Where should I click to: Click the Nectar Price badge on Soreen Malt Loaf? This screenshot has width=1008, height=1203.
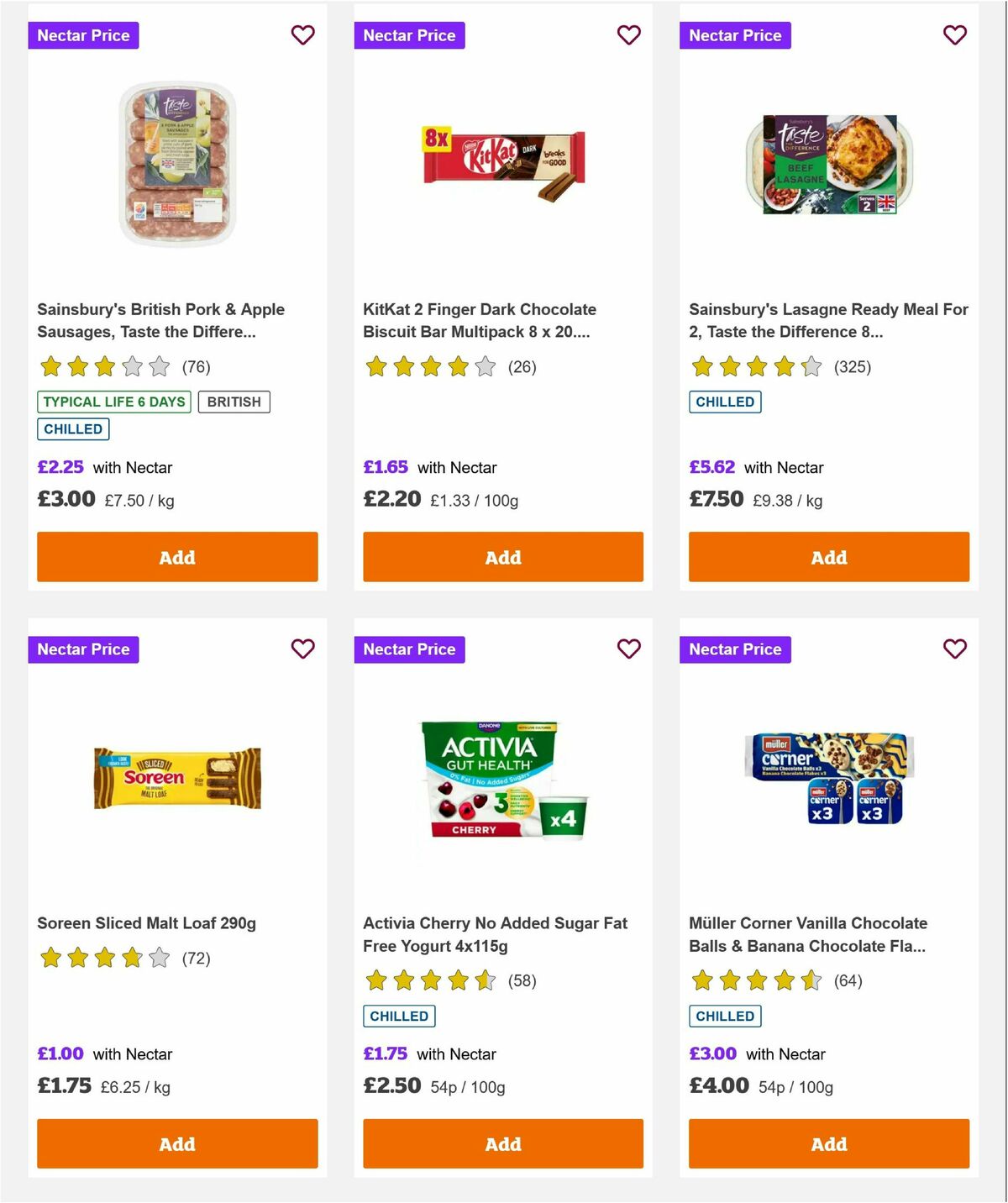[83, 649]
